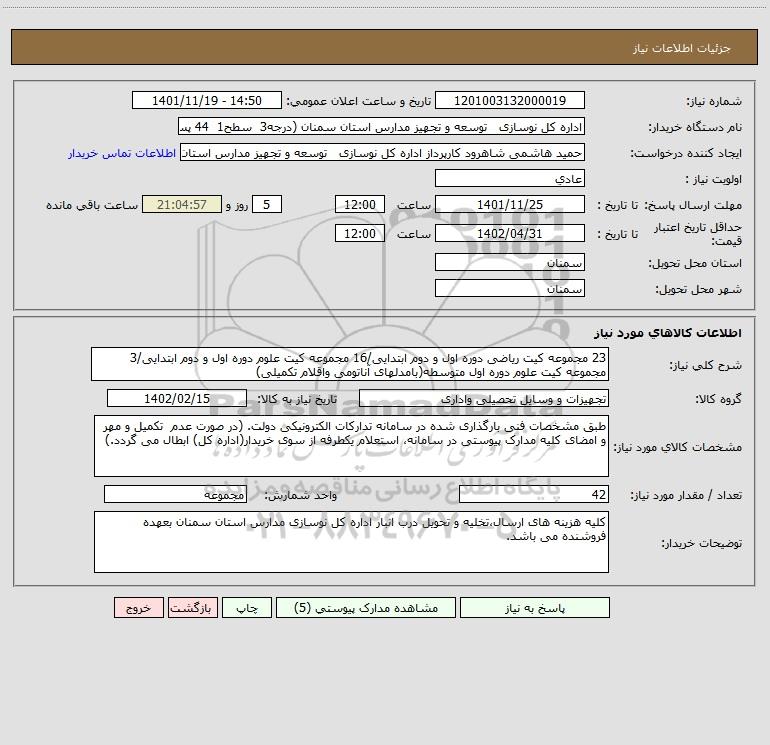
Task: Click the نام دستگاه خریدار field
Action: (x=381, y=127)
